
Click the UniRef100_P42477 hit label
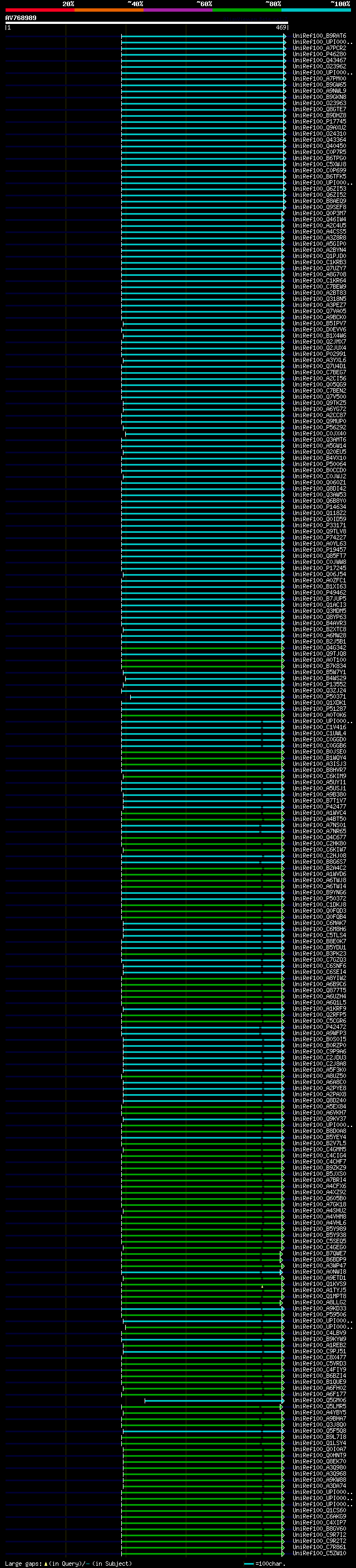pos(319,807)
